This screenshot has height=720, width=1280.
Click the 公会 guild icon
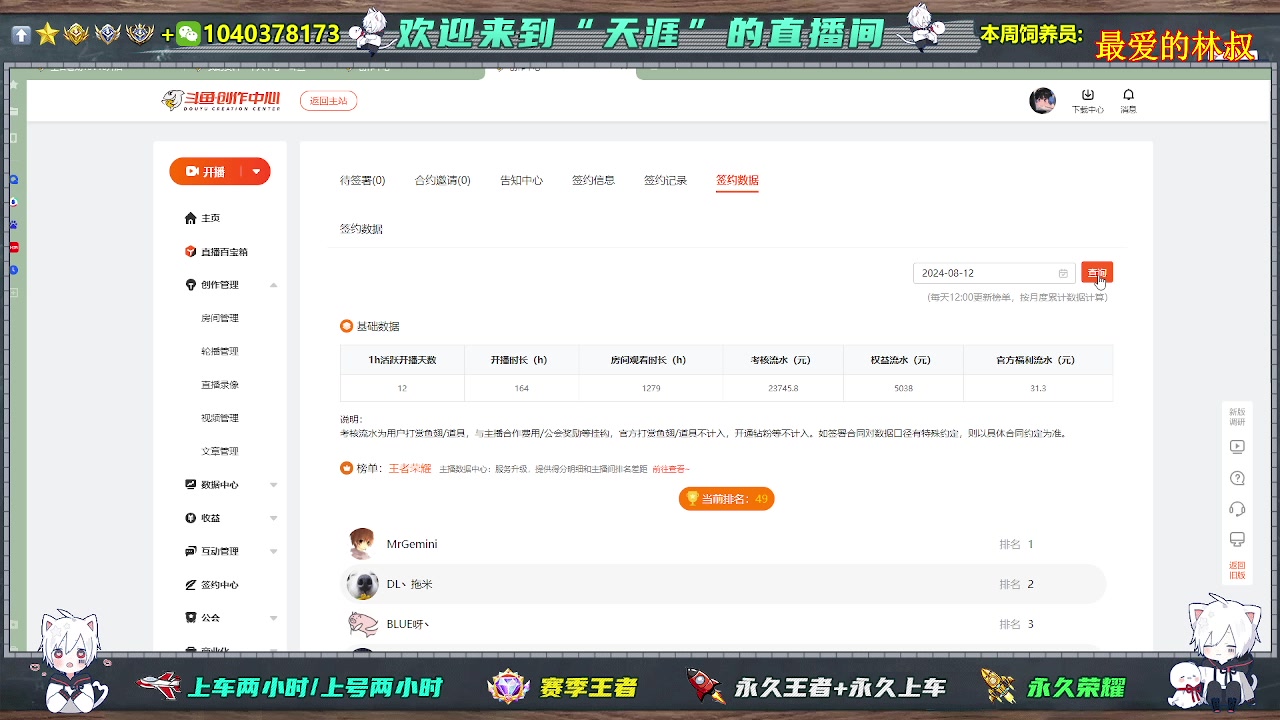[191, 618]
